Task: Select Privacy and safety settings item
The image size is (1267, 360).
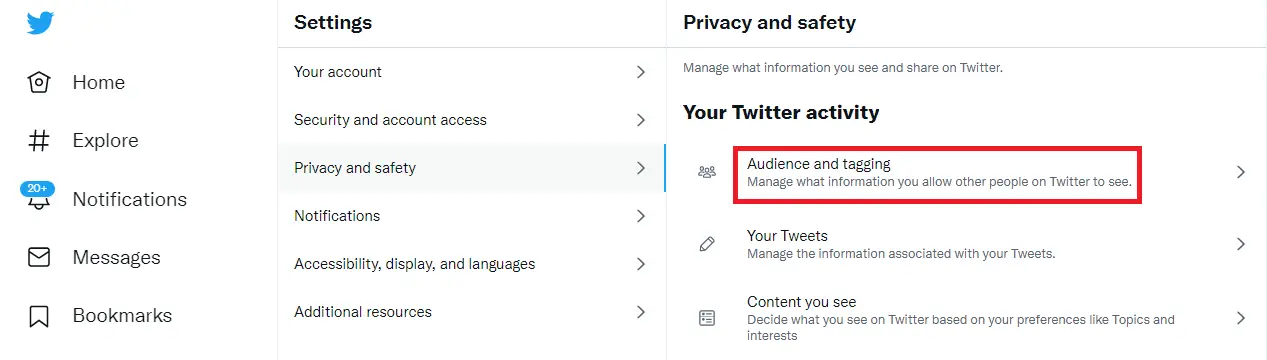Action: click(471, 168)
